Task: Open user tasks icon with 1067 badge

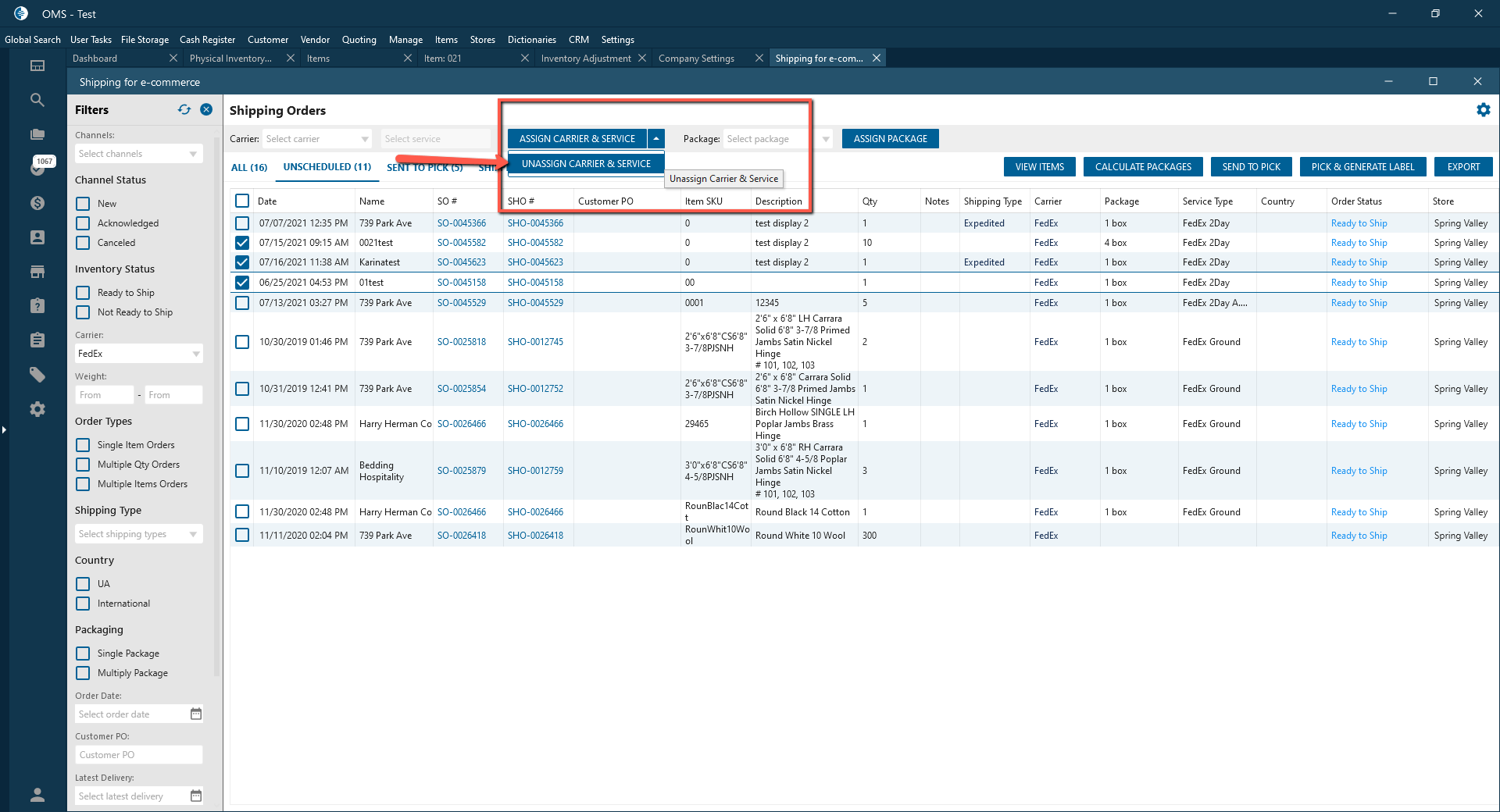Action: tap(37, 166)
